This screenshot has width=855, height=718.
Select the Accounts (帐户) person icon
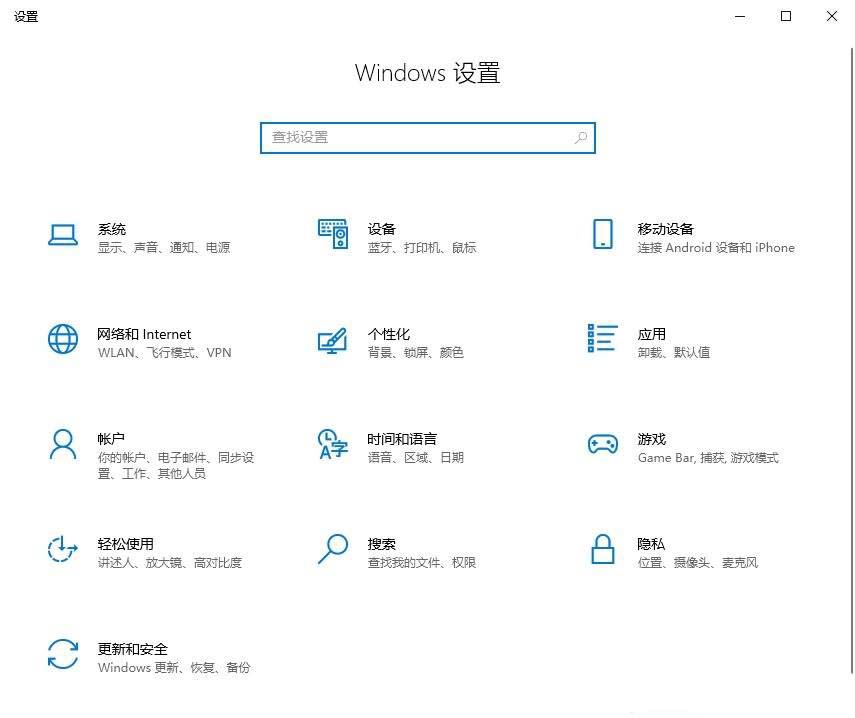tap(63, 444)
